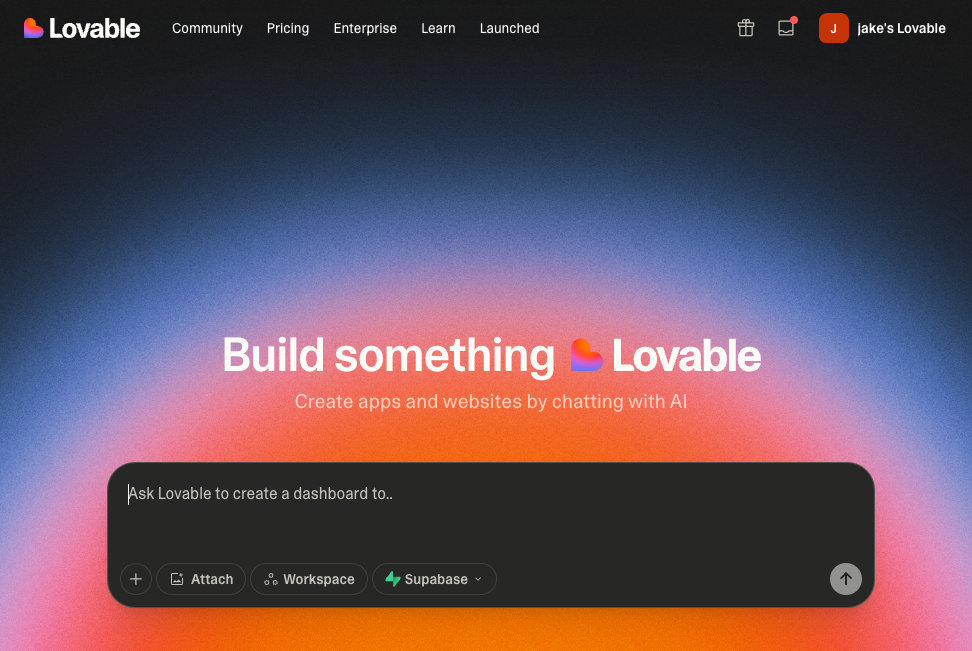The image size is (972, 651).
Task: Open the inbox notifications icon
Action: pyautogui.click(x=786, y=28)
